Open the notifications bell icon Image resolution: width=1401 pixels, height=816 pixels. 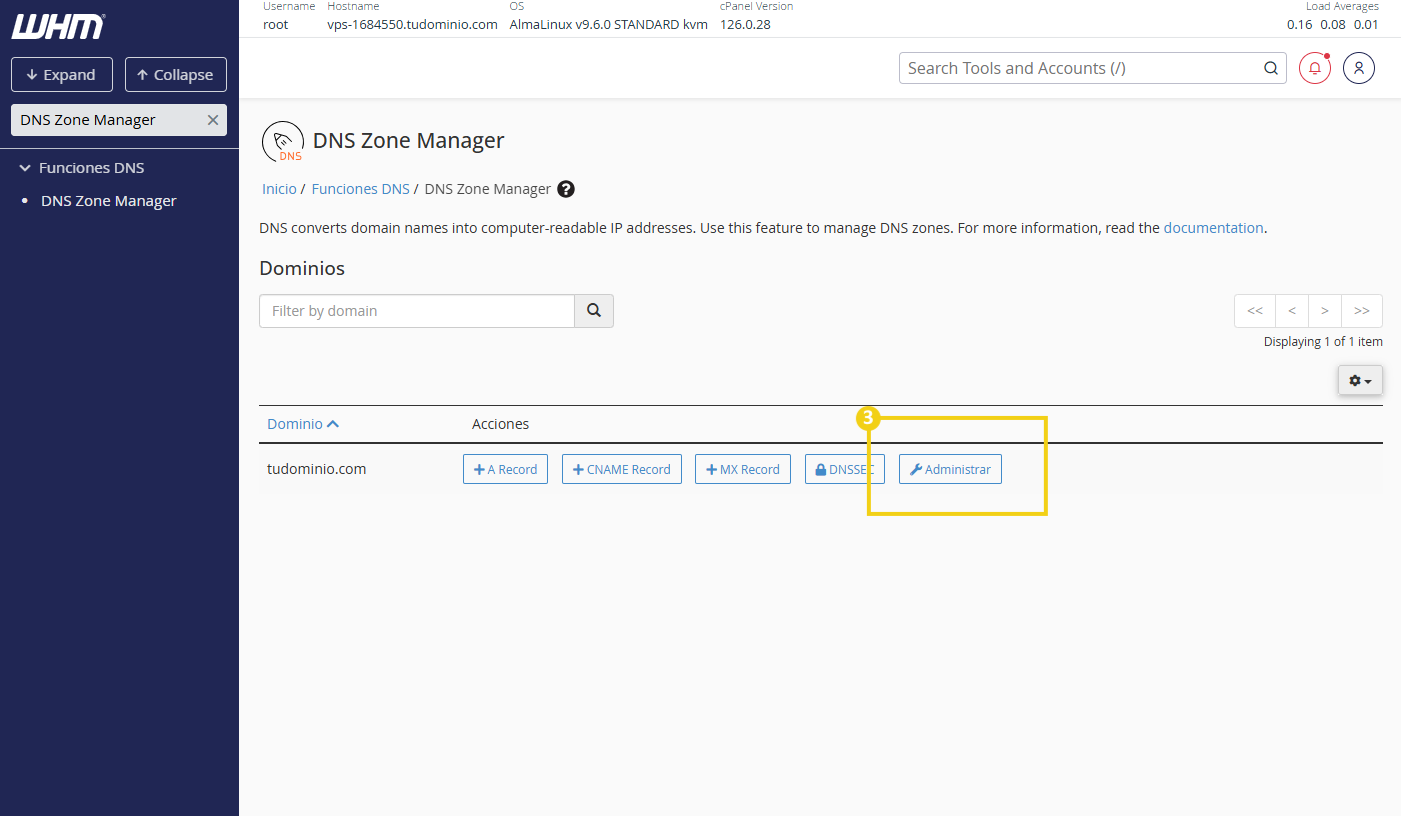pyautogui.click(x=1314, y=68)
